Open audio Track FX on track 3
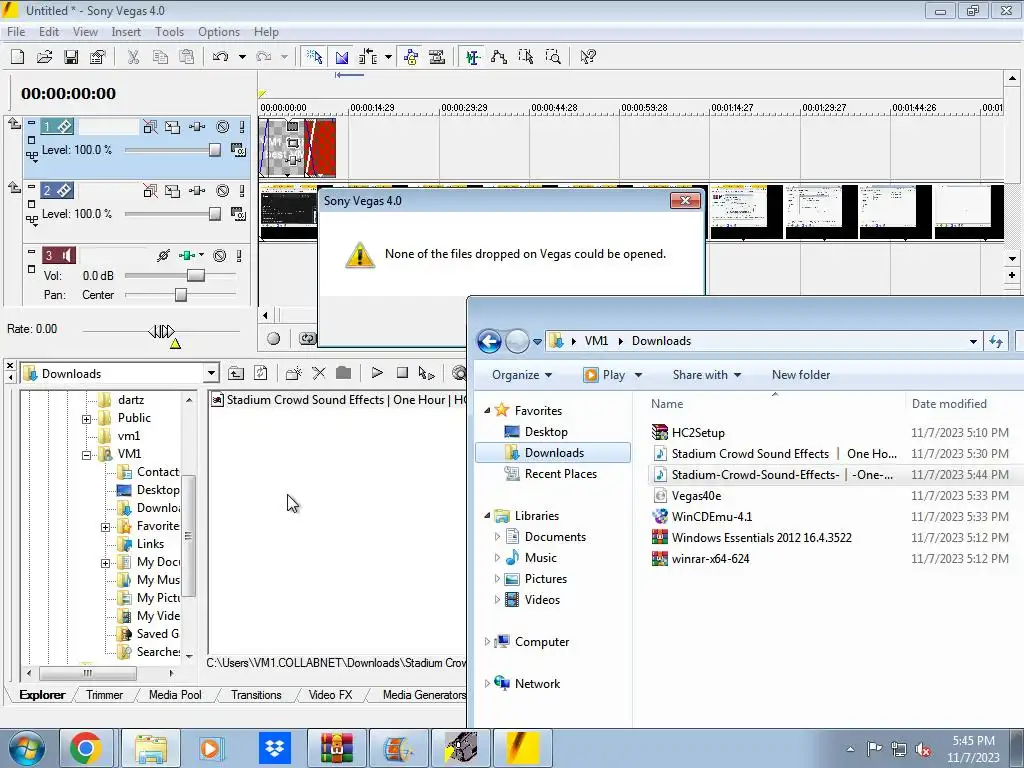The width and height of the screenshot is (1024, 768). tap(187, 255)
